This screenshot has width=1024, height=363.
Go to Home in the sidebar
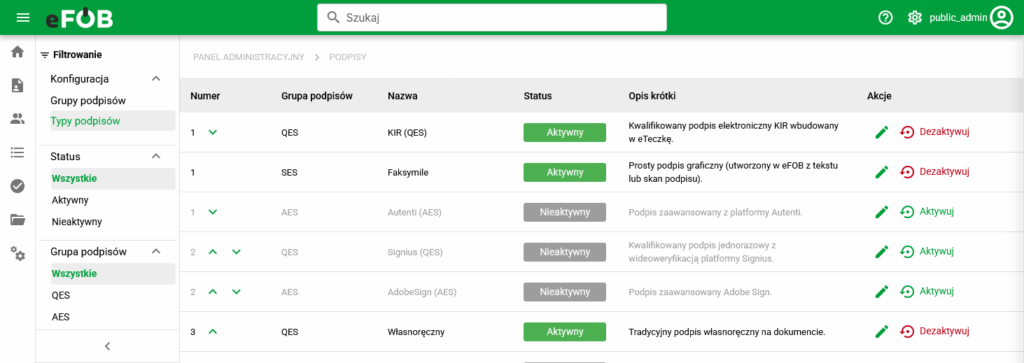pyautogui.click(x=18, y=52)
